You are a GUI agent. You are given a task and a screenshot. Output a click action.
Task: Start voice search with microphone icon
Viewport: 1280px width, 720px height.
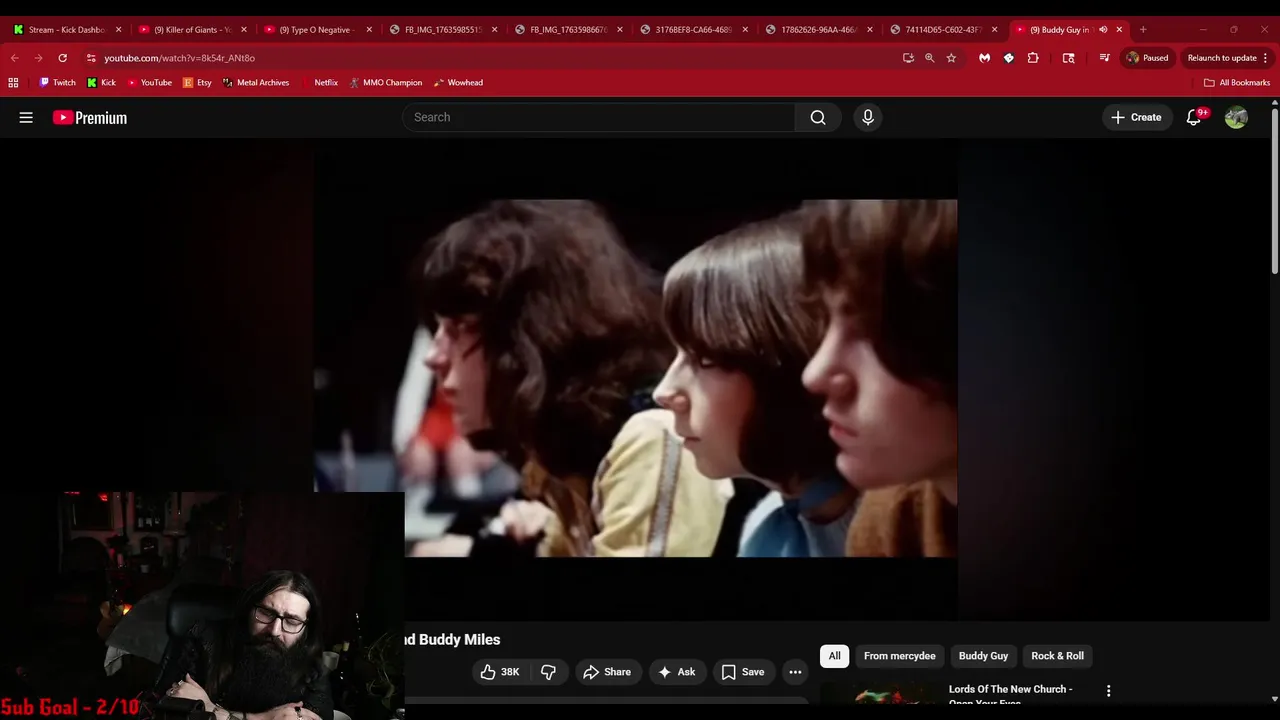click(x=867, y=117)
